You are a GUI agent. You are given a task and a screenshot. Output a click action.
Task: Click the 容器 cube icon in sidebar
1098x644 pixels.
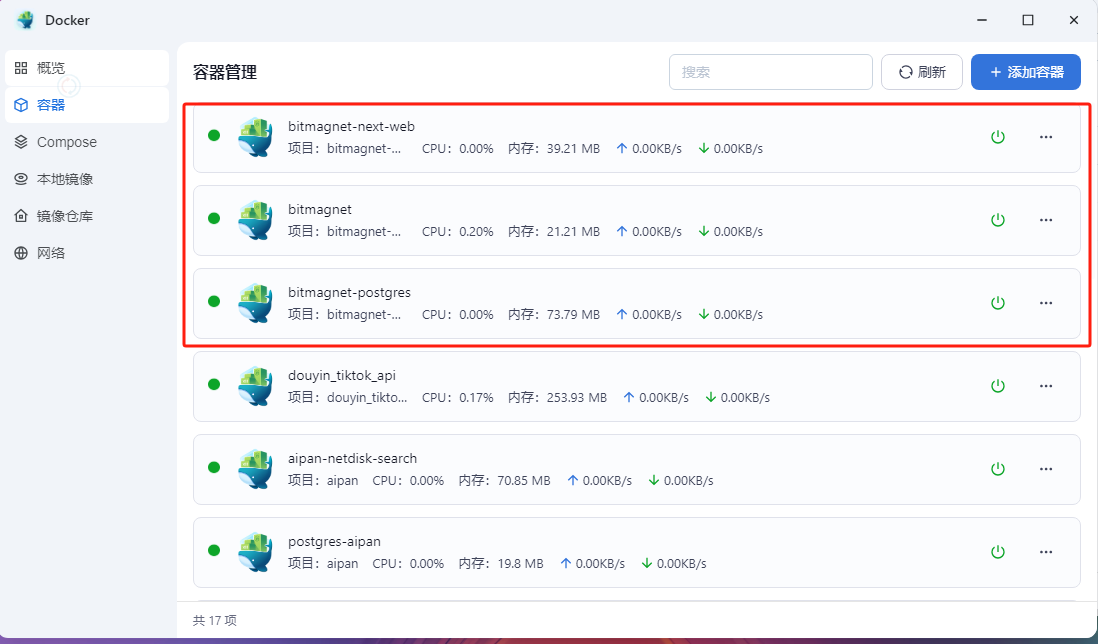tap(21, 105)
